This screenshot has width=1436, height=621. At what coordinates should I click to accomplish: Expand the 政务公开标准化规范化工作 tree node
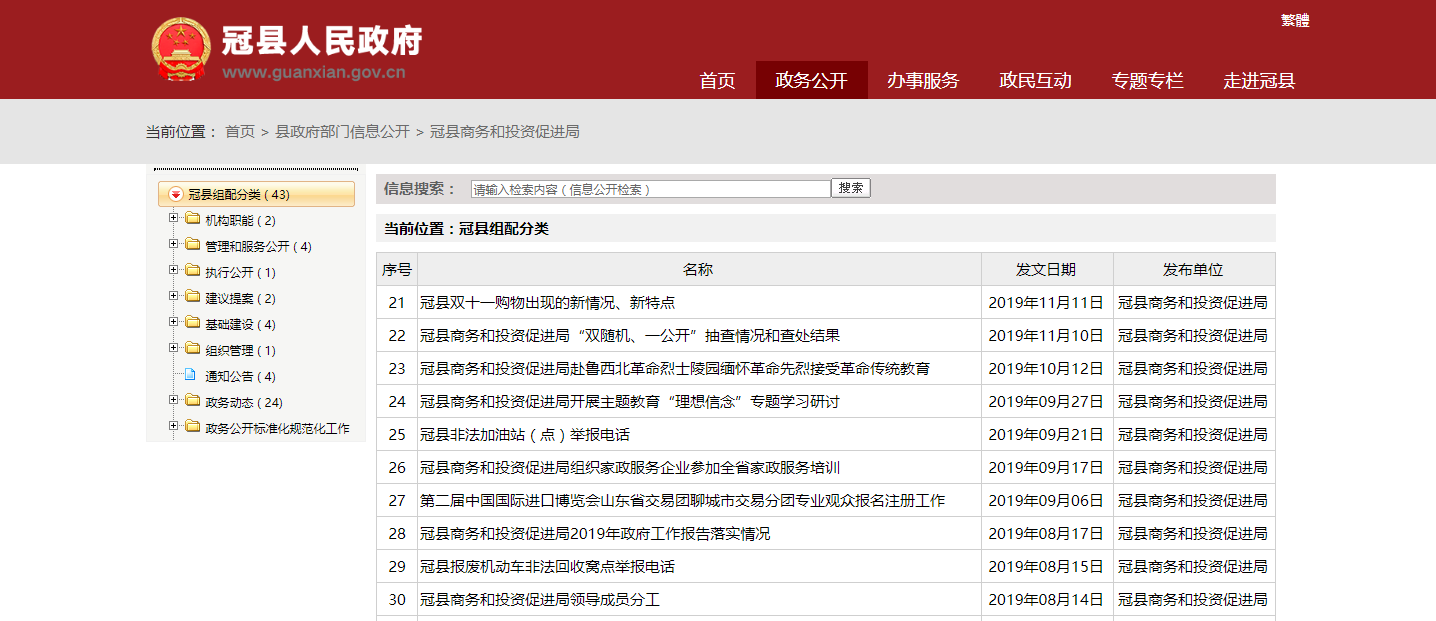click(174, 427)
